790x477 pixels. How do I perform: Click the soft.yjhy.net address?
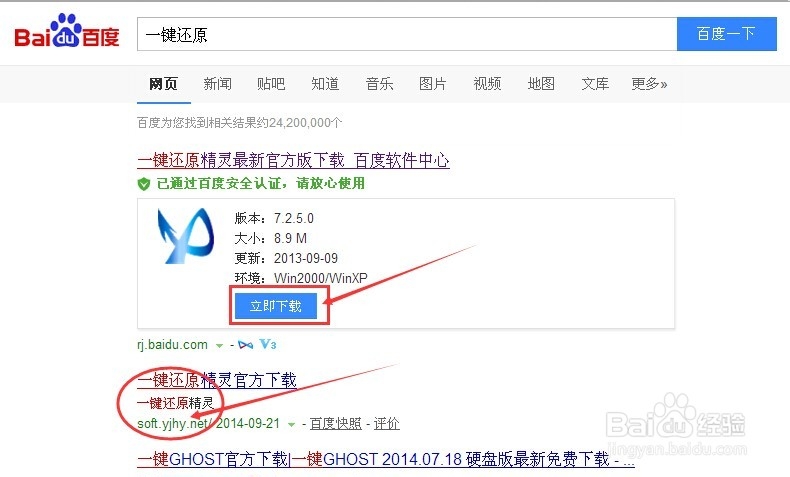[175, 423]
